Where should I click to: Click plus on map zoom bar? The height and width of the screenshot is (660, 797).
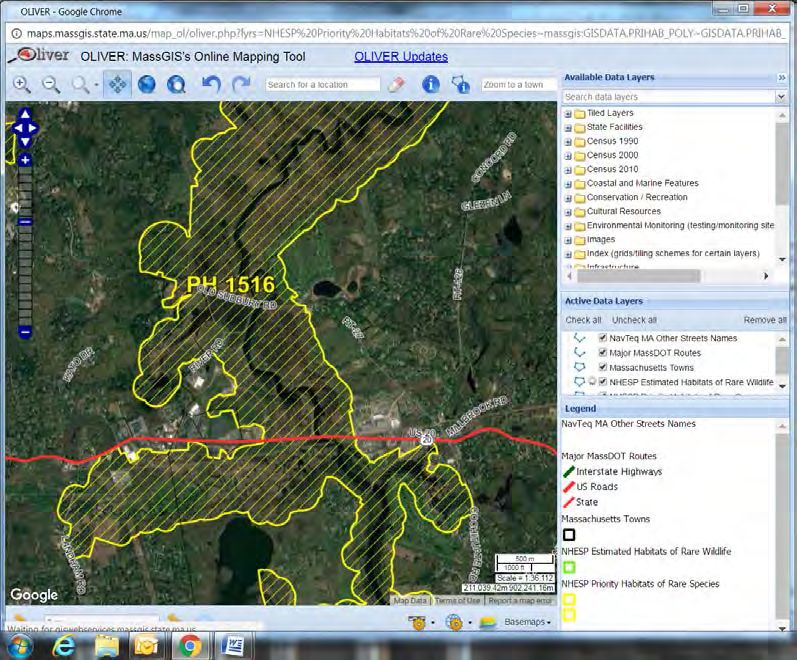click(25, 160)
